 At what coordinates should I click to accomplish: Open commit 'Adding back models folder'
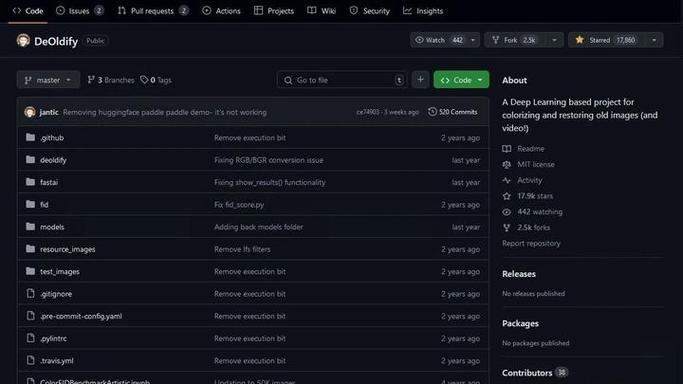tap(258, 227)
